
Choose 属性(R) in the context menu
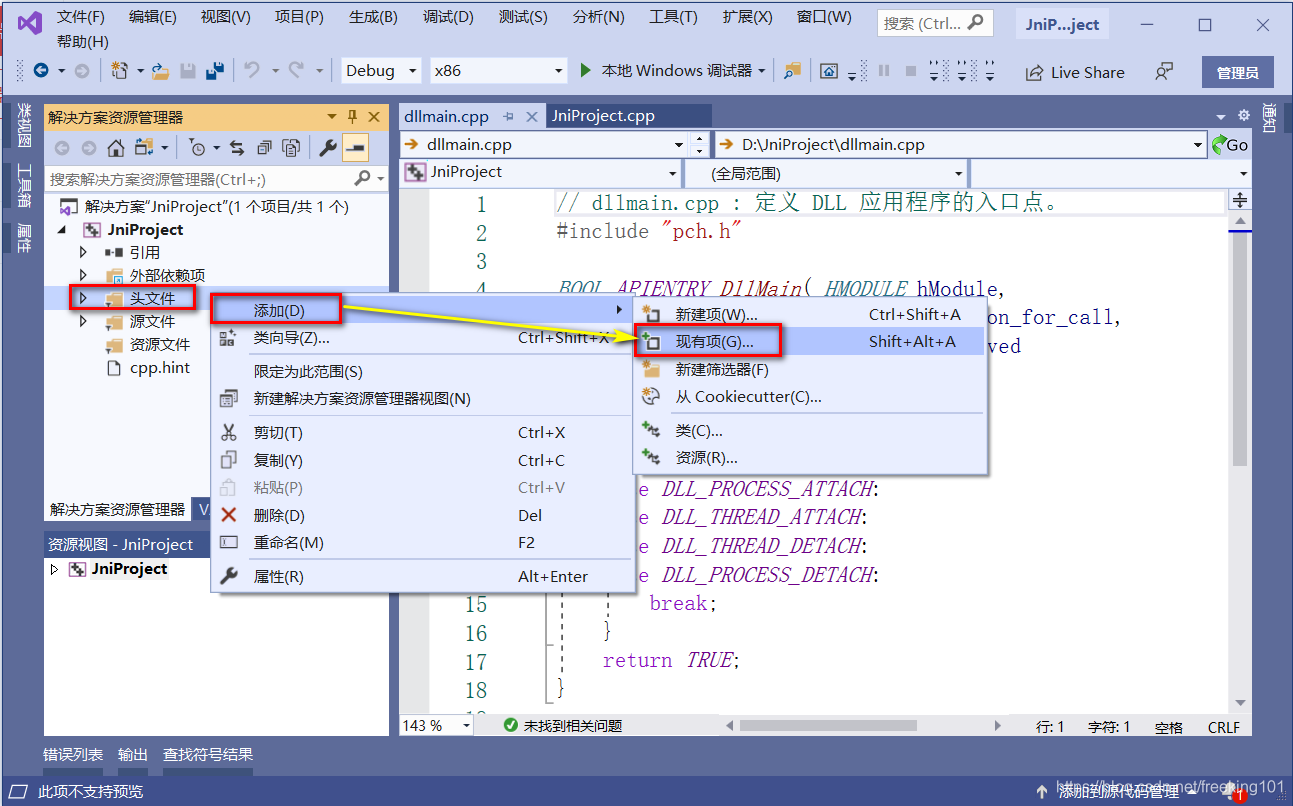point(423,577)
